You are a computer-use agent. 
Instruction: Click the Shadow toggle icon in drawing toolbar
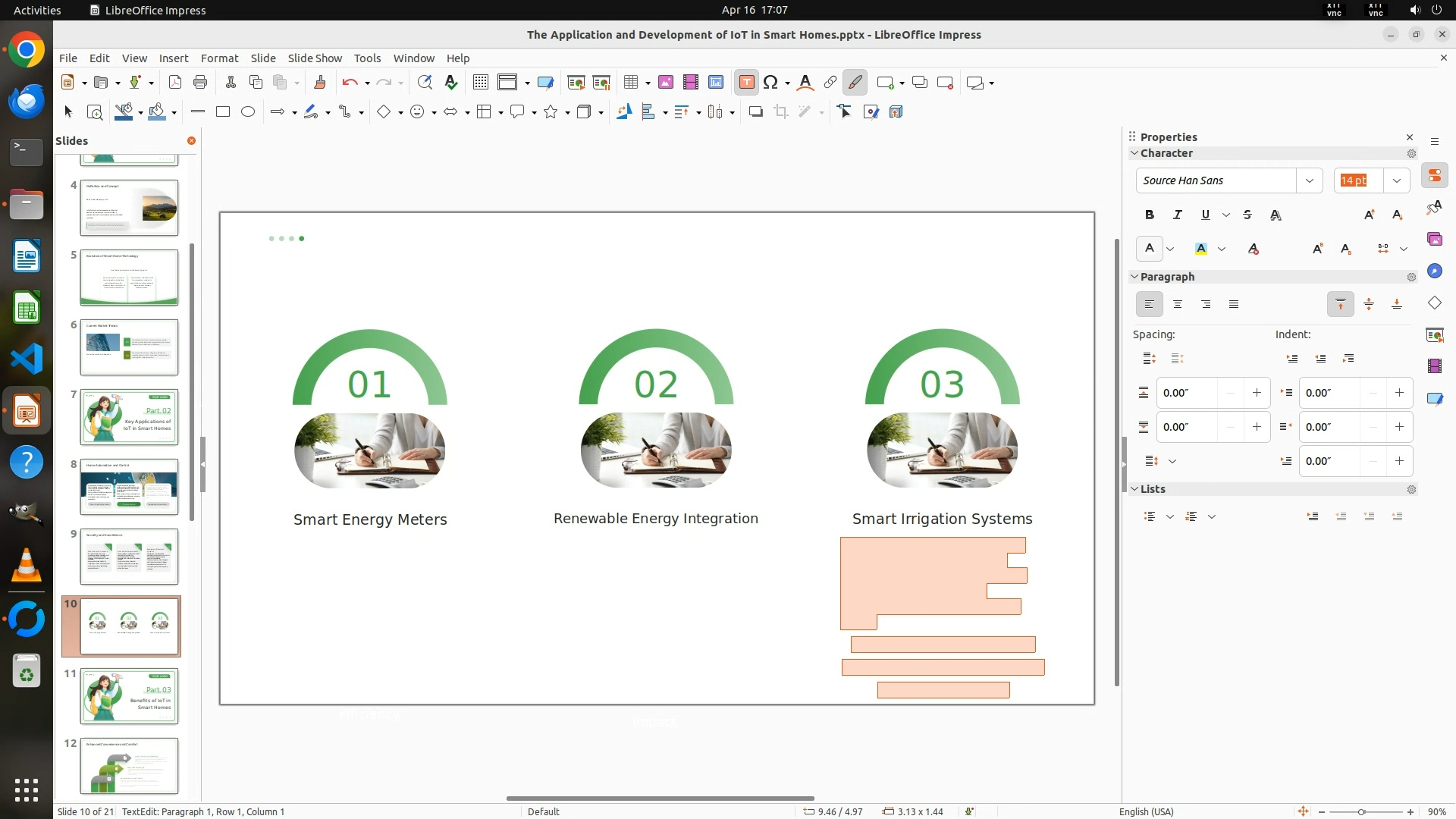755,112
